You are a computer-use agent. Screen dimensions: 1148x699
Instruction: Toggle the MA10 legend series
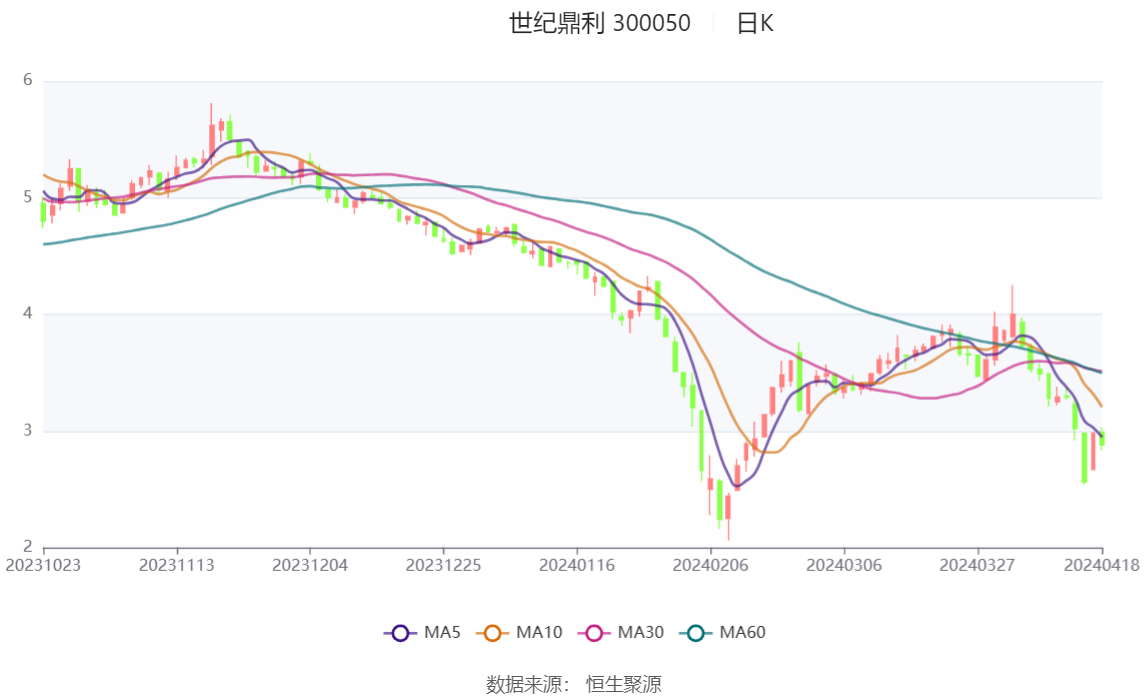click(x=519, y=632)
